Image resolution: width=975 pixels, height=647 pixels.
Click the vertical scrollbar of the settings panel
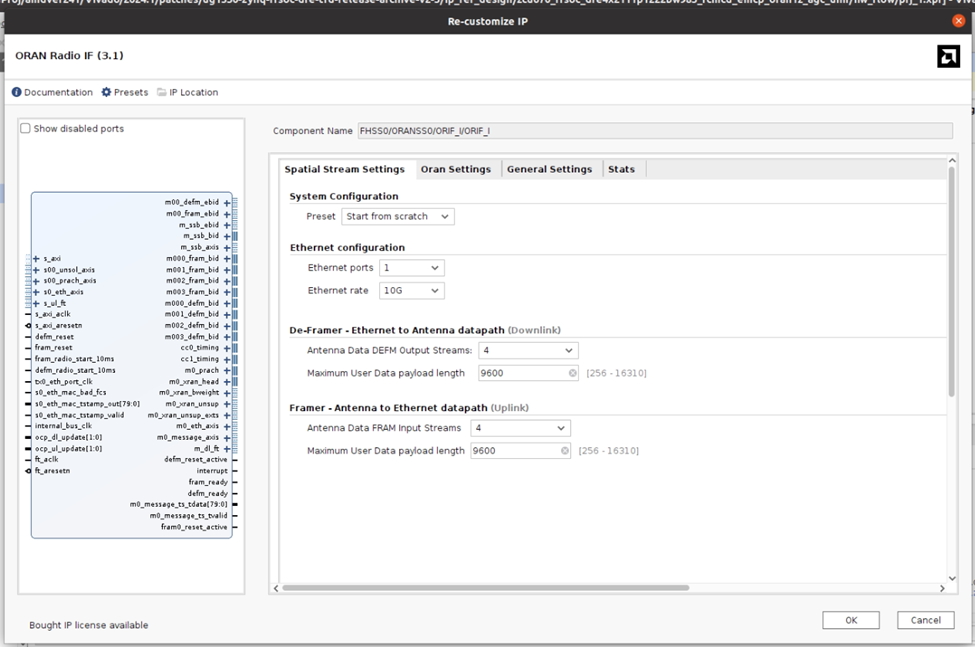pyautogui.click(x=951, y=281)
